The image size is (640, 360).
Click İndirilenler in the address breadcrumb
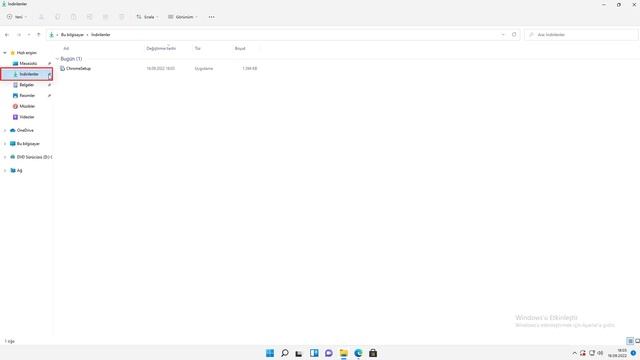[101, 35]
